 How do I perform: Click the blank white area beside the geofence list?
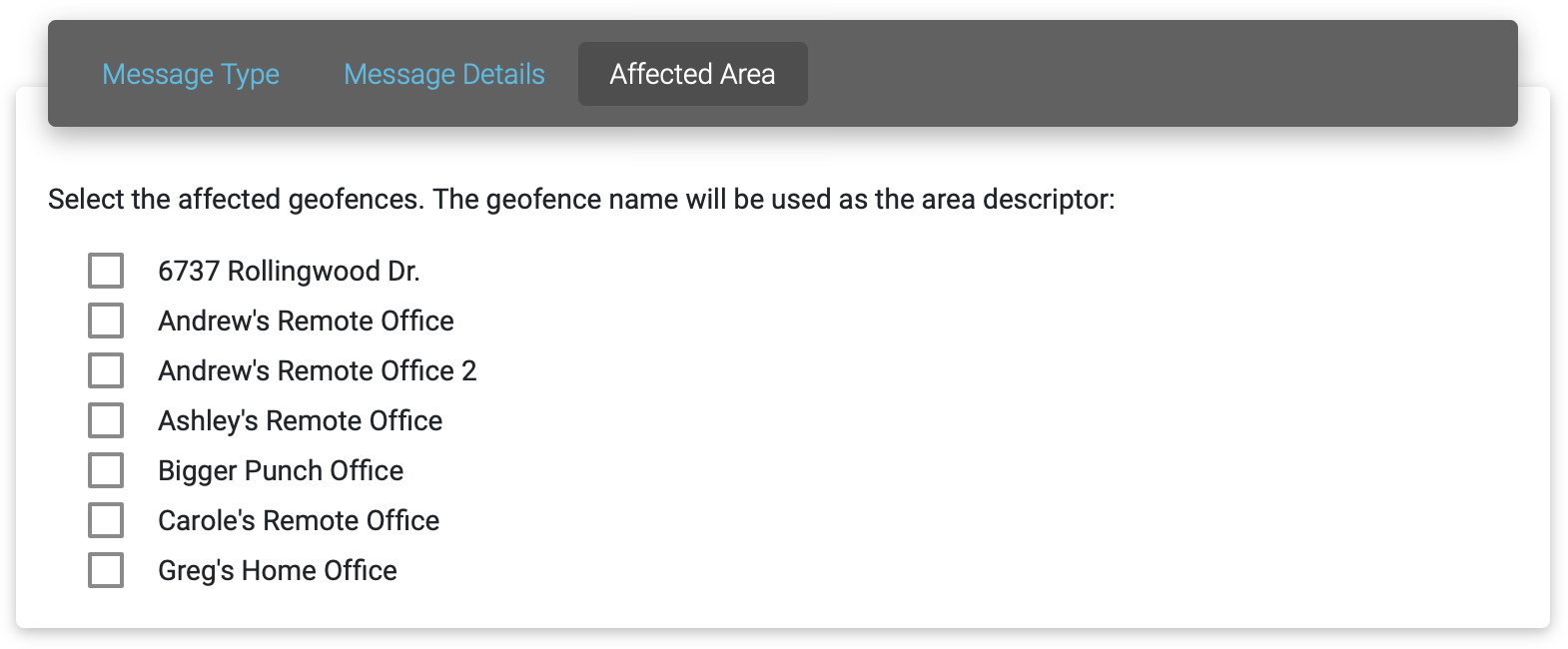coord(999,419)
